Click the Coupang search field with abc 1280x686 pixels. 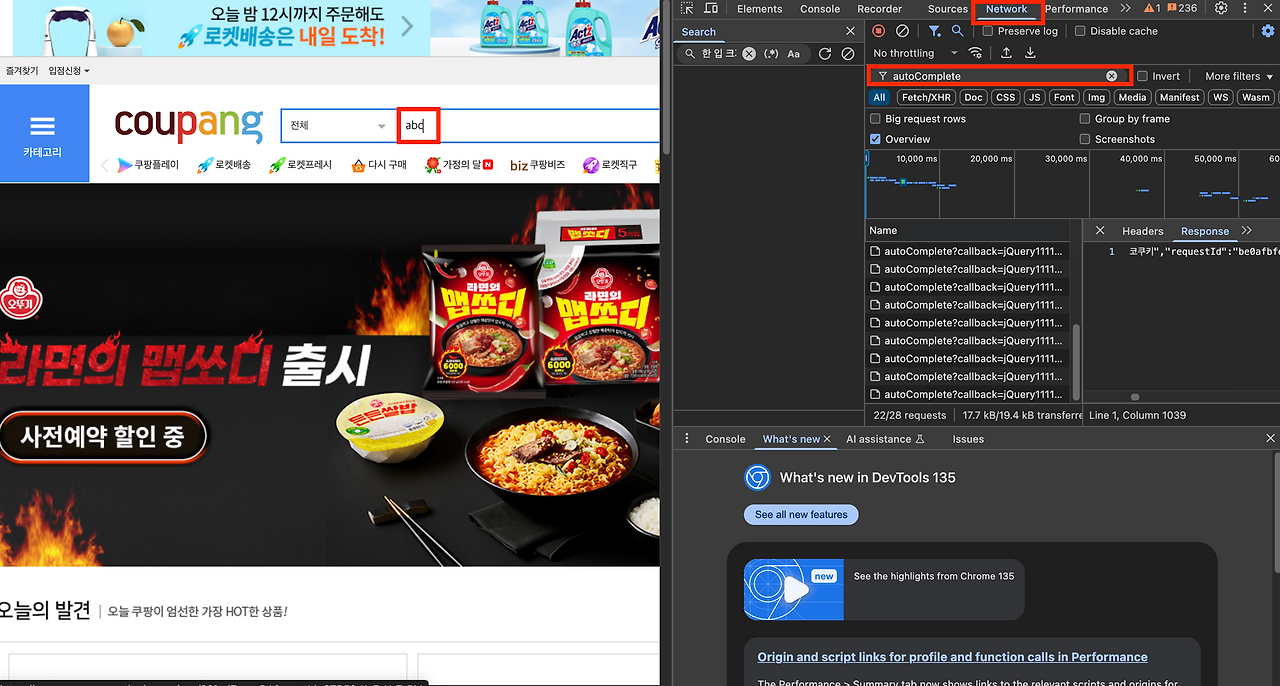[x=470, y=126]
